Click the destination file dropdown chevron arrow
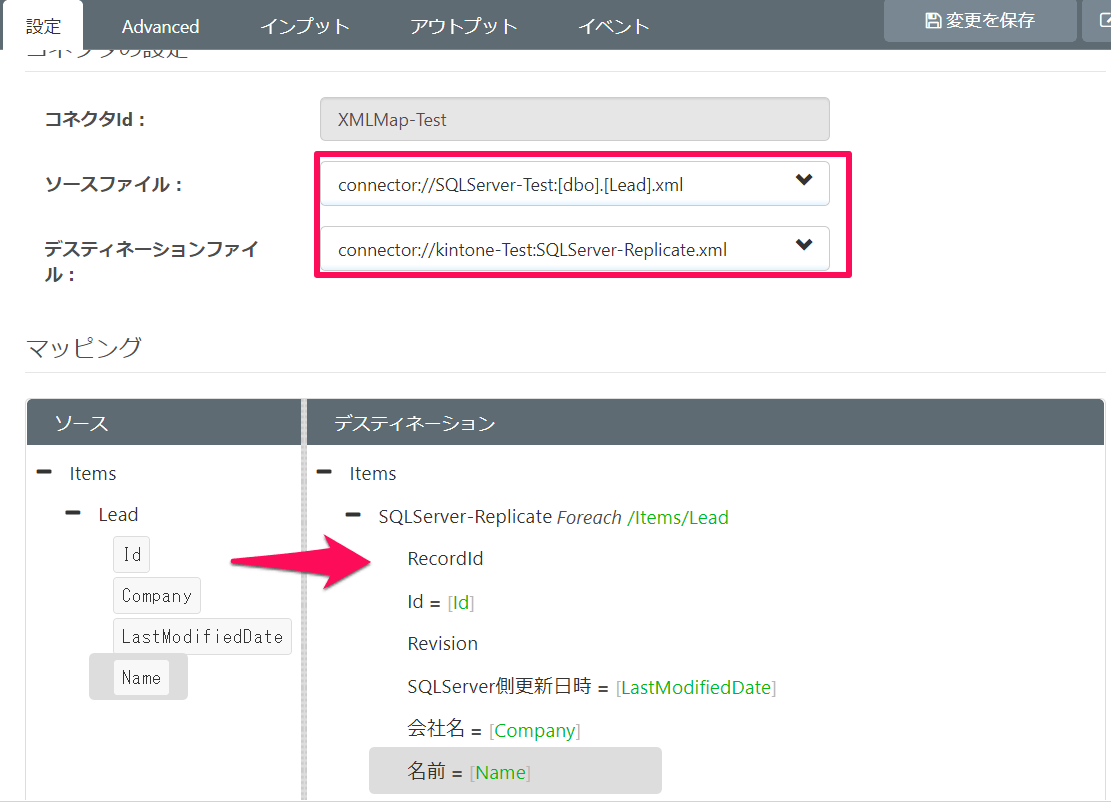 (803, 245)
